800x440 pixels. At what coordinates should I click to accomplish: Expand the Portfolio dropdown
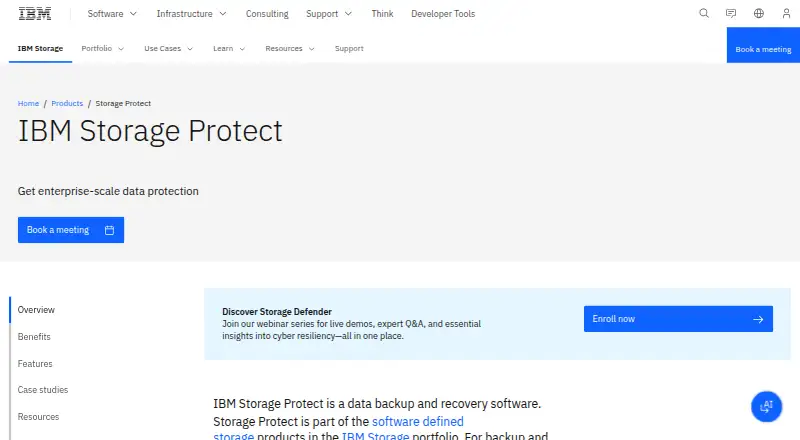click(x=103, y=48)
